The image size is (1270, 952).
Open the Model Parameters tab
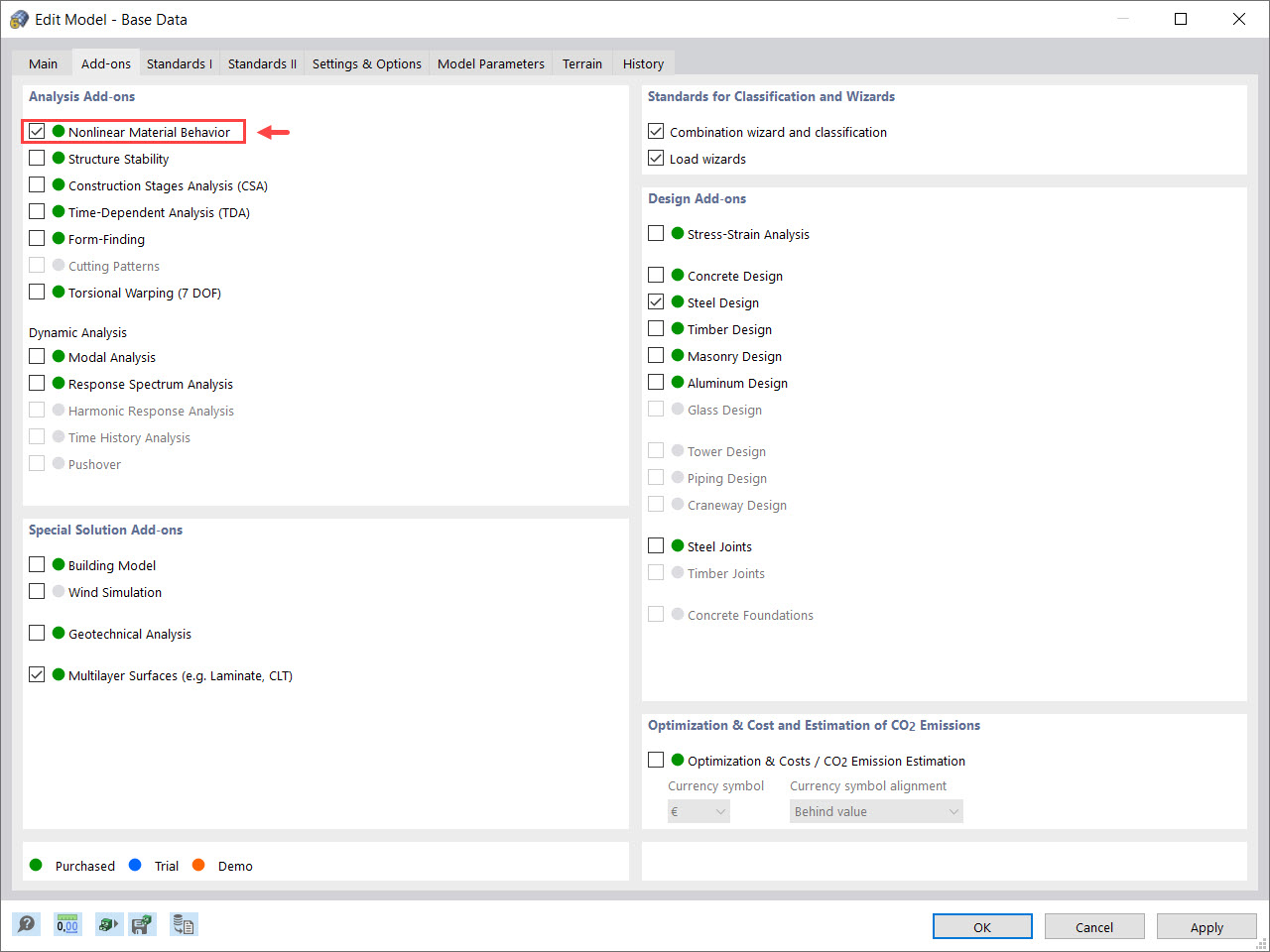(x=490, y=62)
